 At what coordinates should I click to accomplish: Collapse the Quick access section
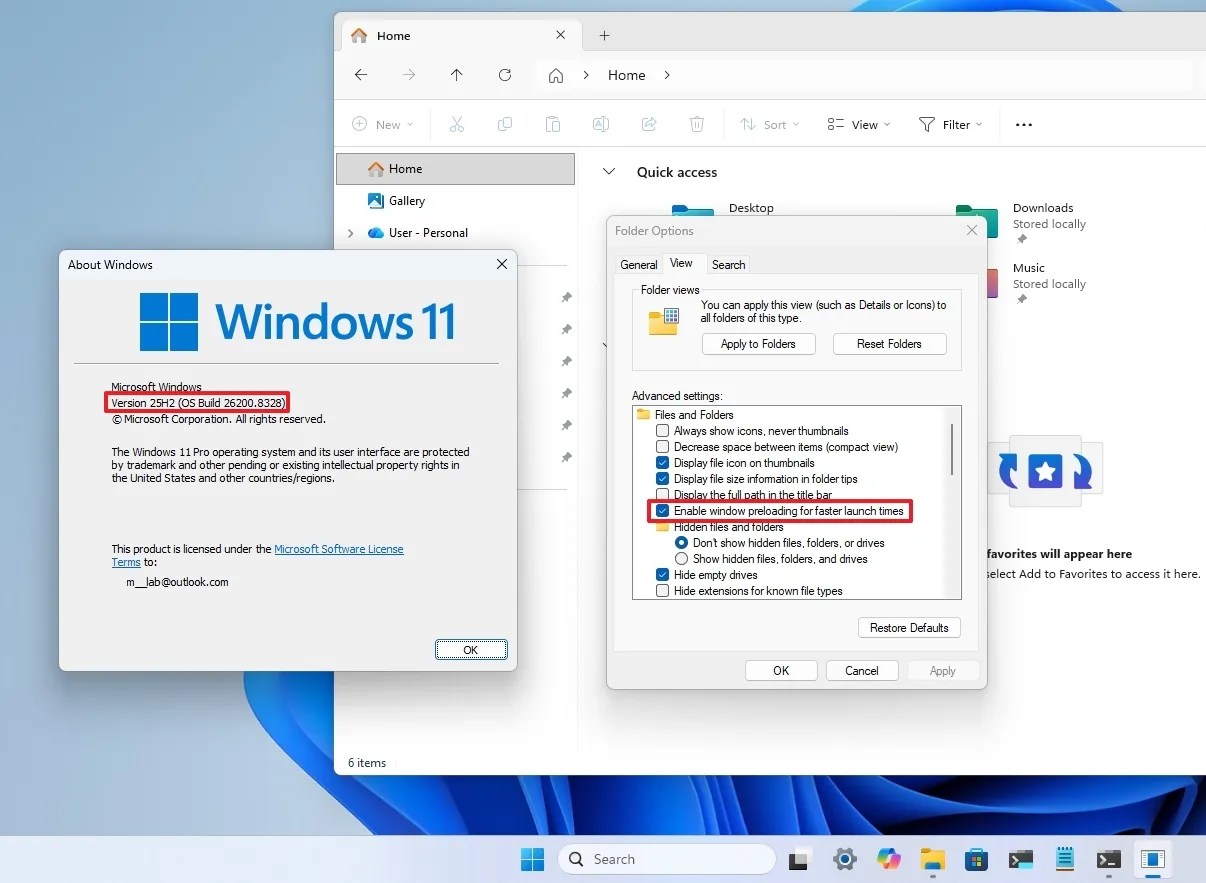pyautogui.click(x=608, y=172)
